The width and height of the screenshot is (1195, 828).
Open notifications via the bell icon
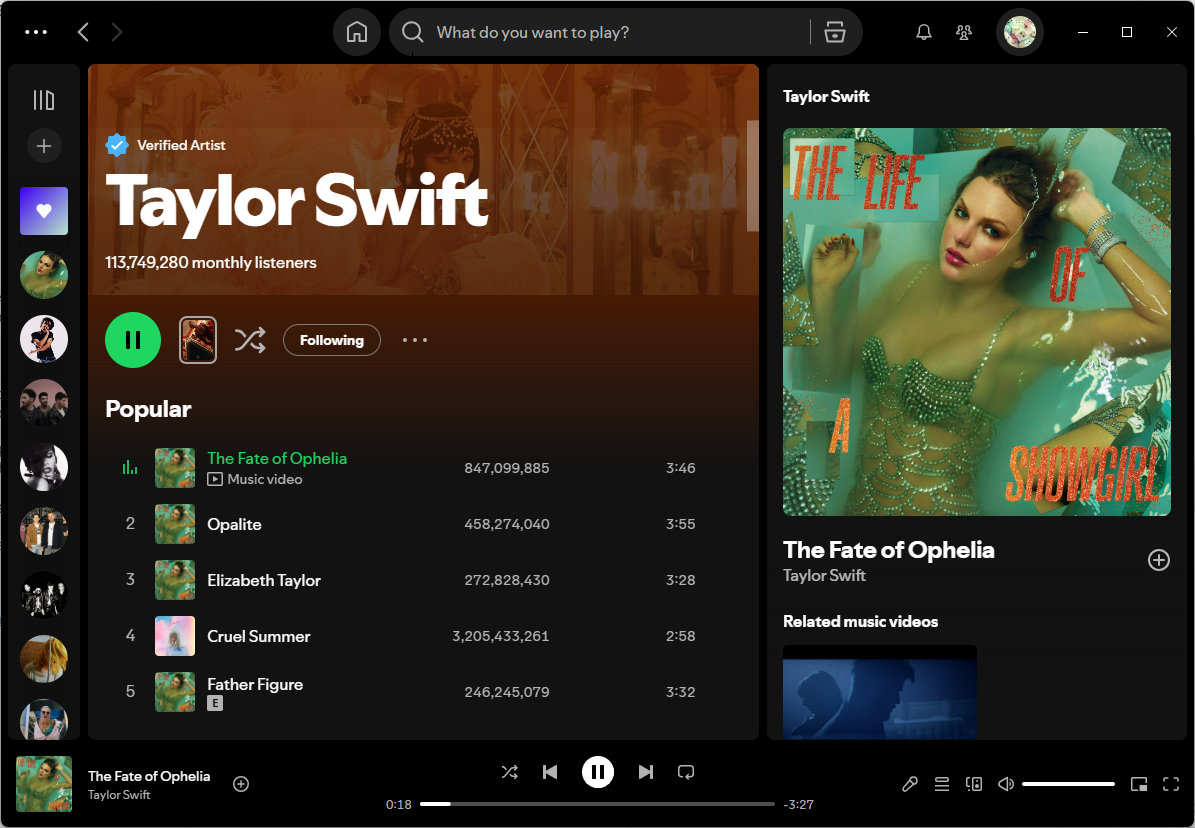(x=923, y=32)
